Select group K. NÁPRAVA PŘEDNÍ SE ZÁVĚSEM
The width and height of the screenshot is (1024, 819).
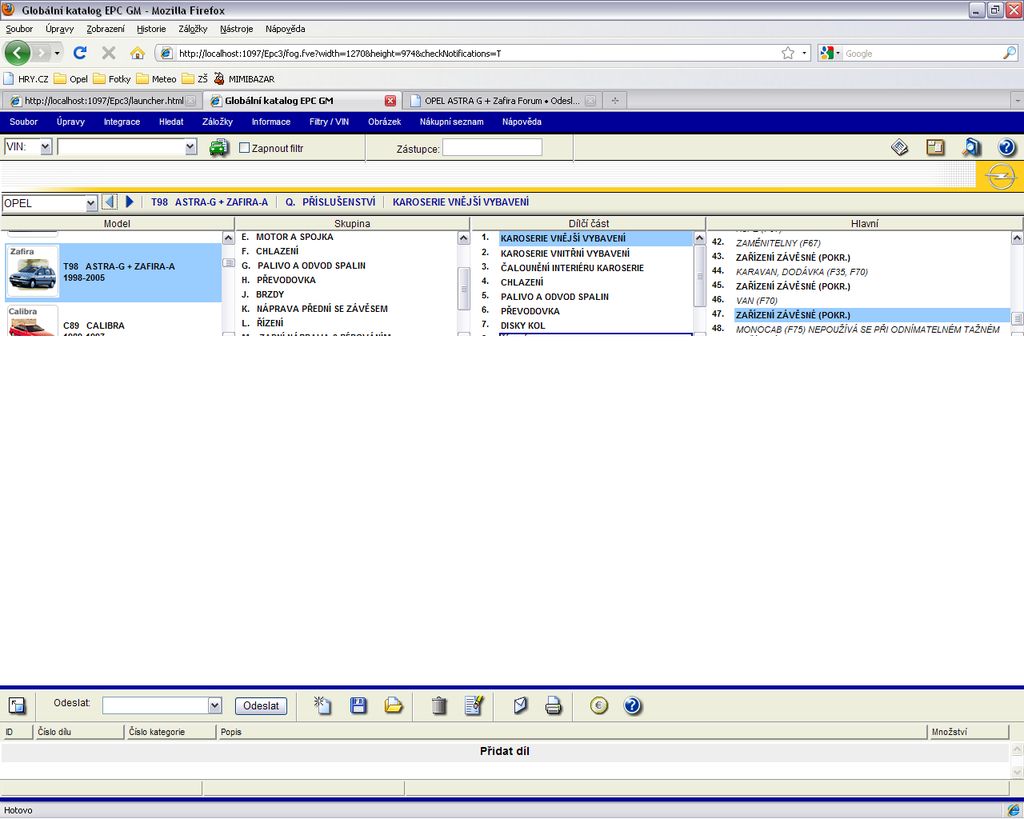(x=314, y=309)
